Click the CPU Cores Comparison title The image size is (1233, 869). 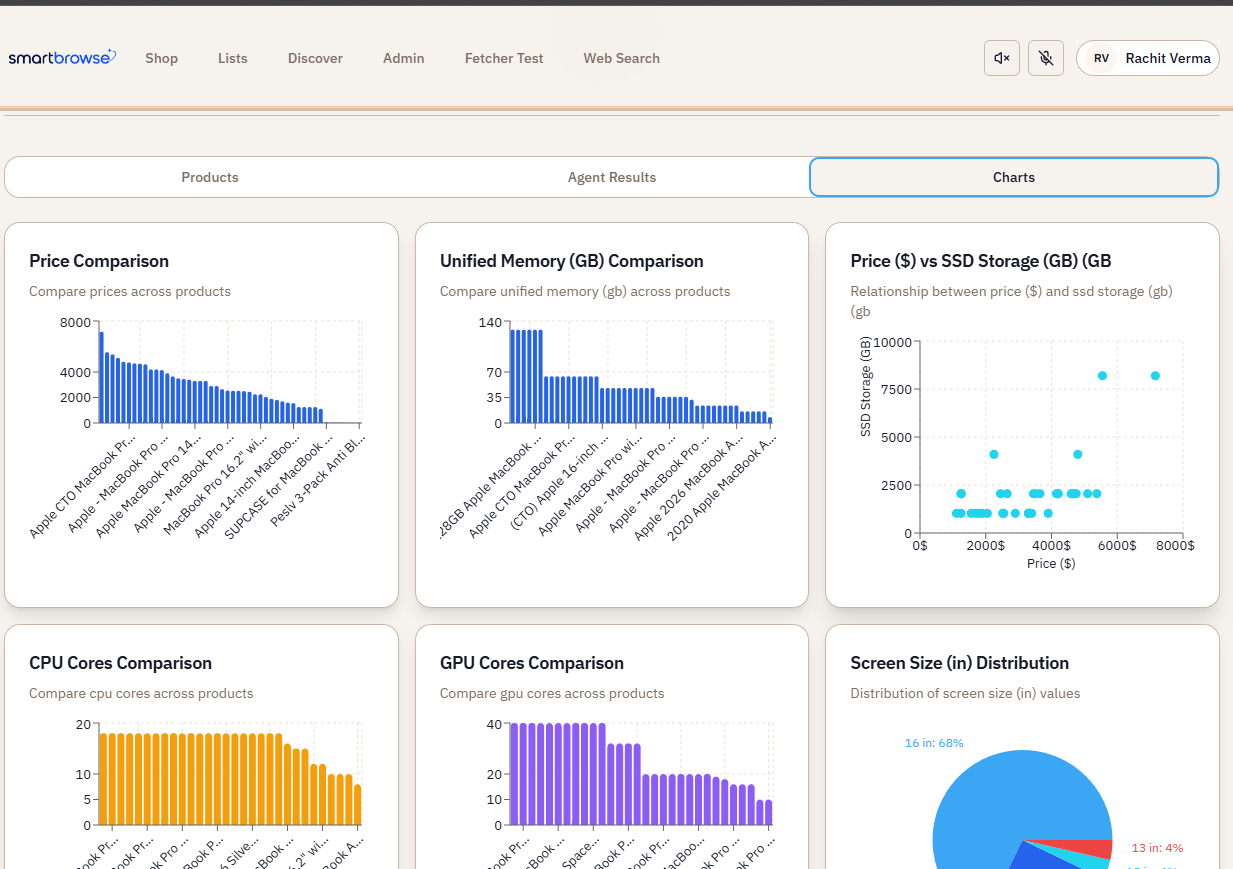coord(120,663)
